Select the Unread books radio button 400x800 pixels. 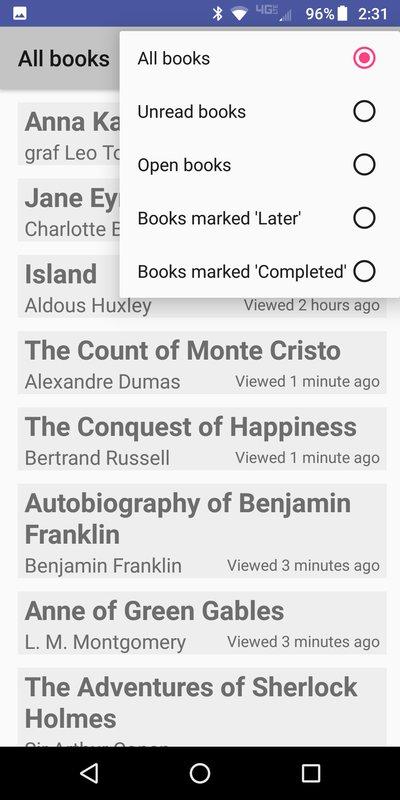364,111
